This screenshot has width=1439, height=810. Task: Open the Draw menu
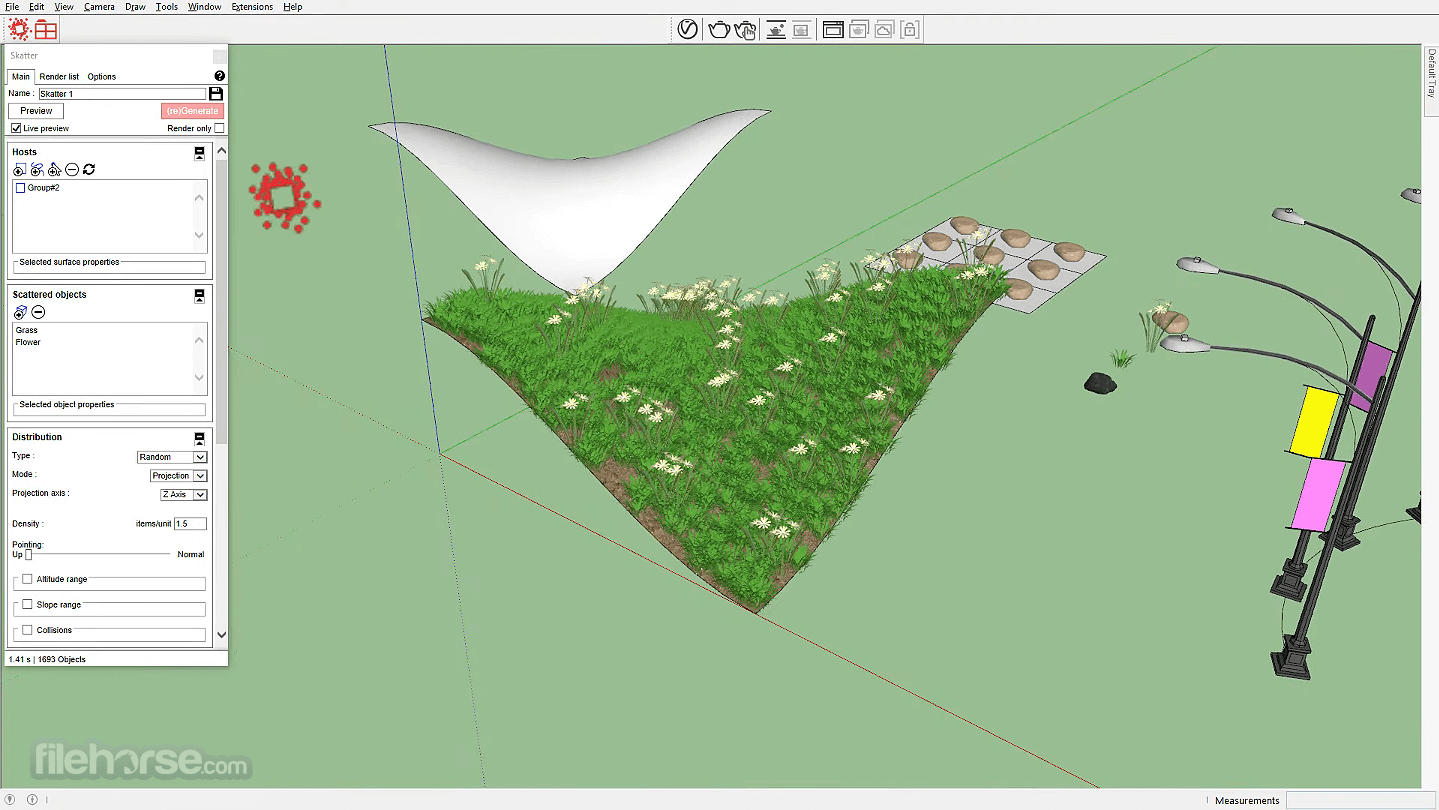tap(135, 7)
